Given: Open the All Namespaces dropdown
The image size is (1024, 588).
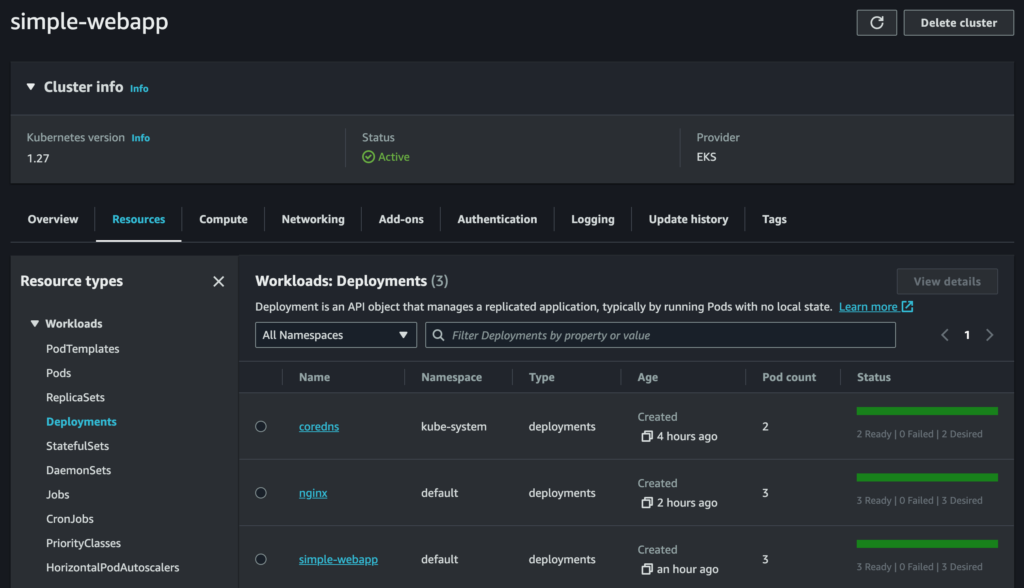Looking at the screenshot, I should tap(335, 336).
